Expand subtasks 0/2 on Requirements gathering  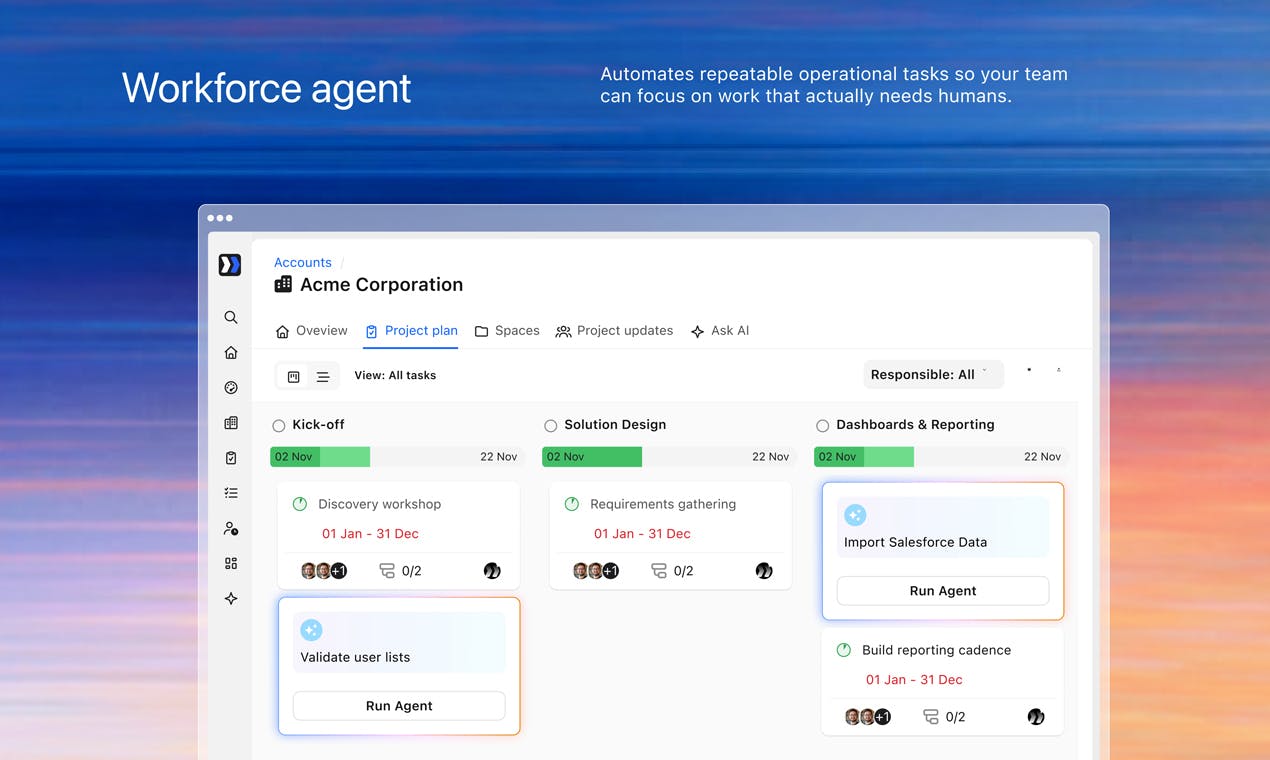(673, 571)
